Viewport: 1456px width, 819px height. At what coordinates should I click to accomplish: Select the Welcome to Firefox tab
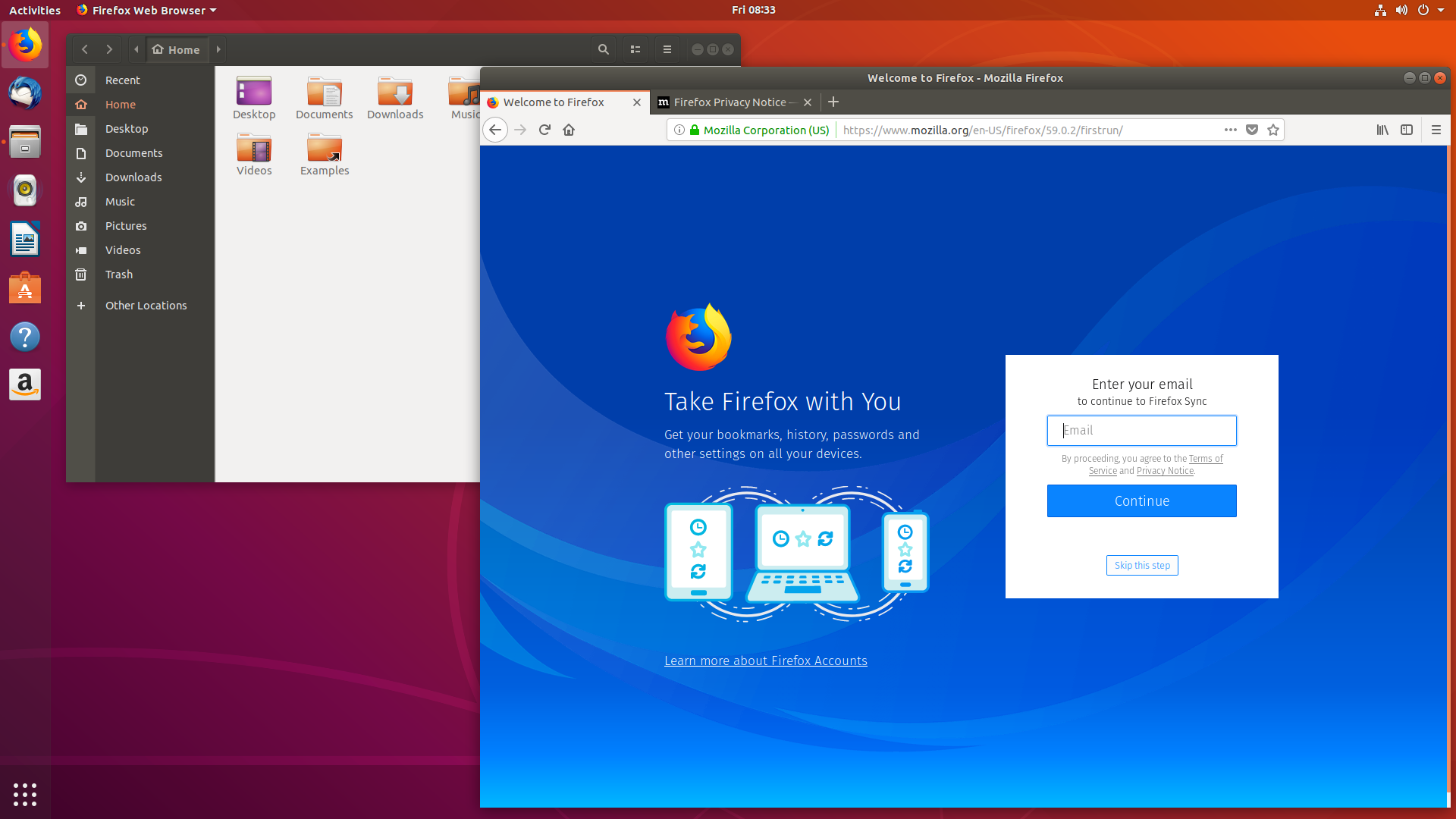[565, 102]
